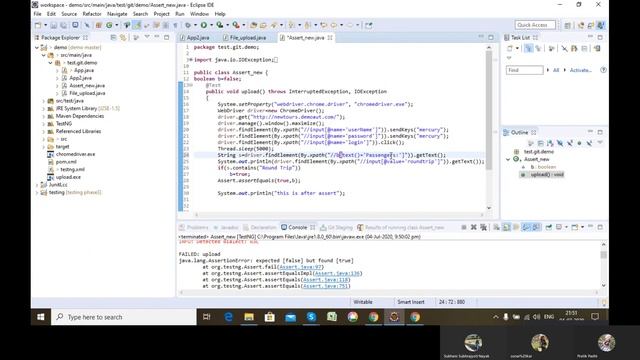
Task: Collapse the Assert_new class in Outline
Action: pyautogui.click(x=508, y=160)
